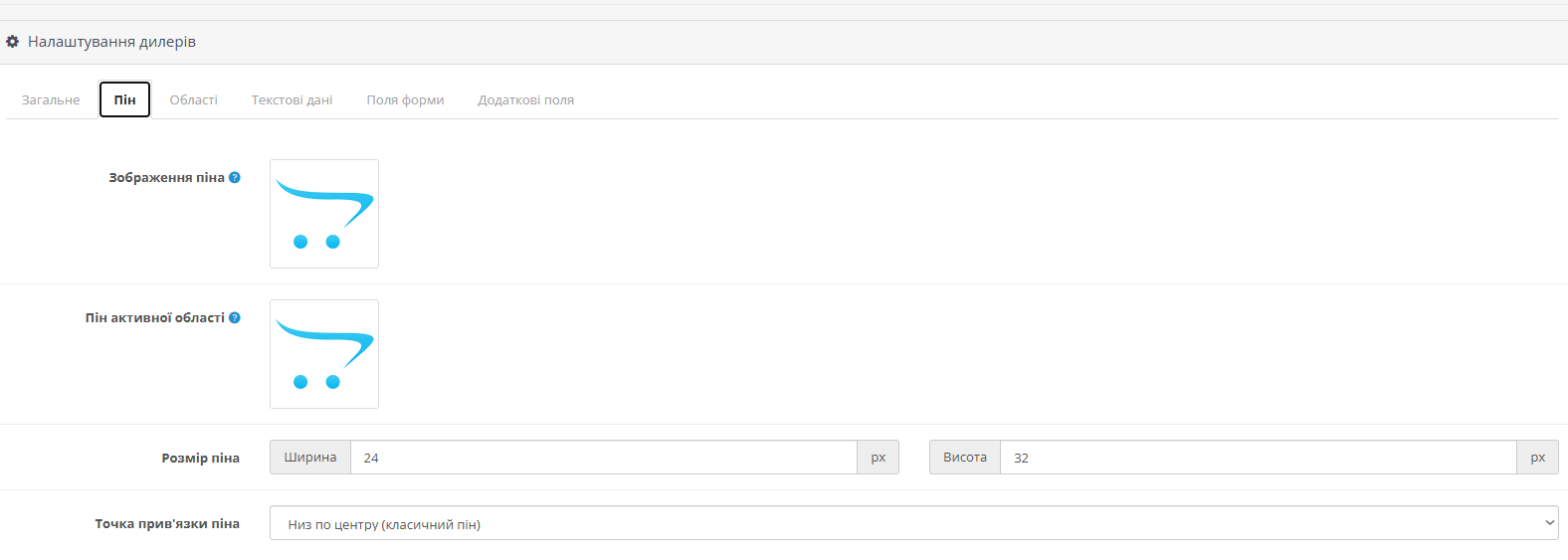Viewport: 1568px width, 560px height.
Task: Select the Пін tab
Action: coord(124,99)
